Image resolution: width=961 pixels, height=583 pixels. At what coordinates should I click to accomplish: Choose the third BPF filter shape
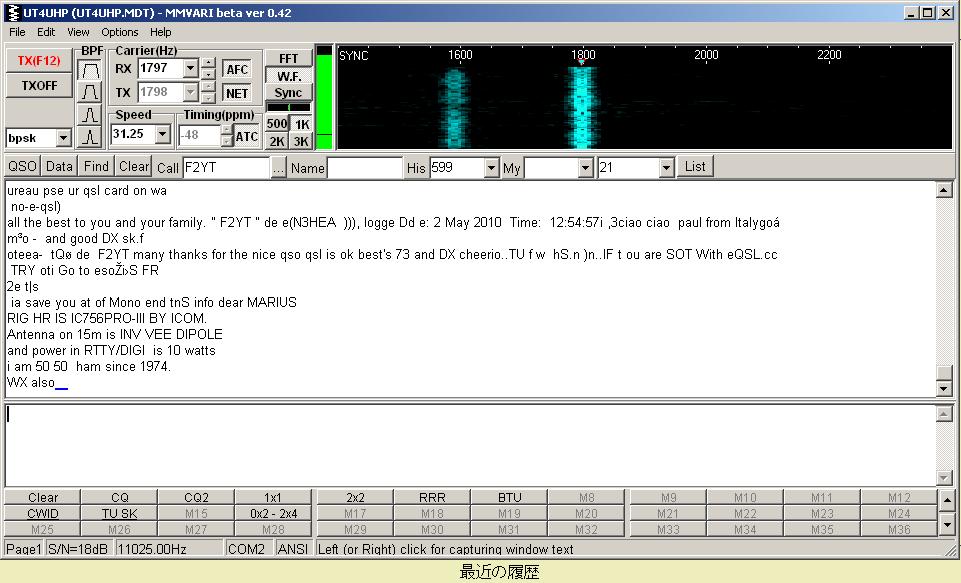[x=90, y=115]
